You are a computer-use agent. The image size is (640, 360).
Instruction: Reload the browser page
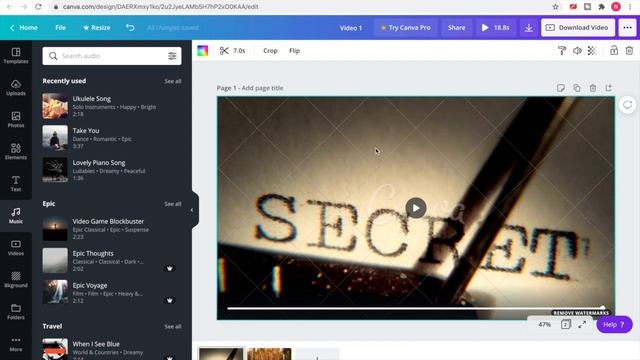point(38,7)
